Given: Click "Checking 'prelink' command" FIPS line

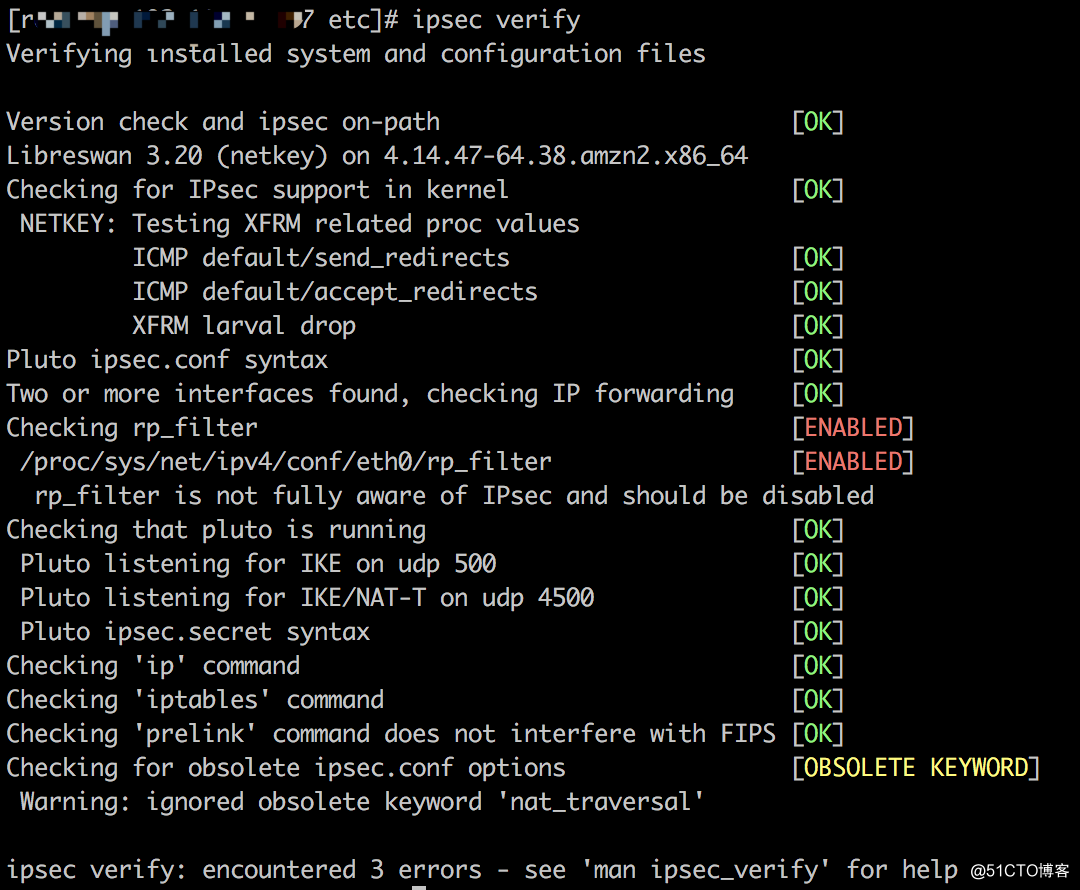Looking at the screenshot, I should click(x=391, y=734).
